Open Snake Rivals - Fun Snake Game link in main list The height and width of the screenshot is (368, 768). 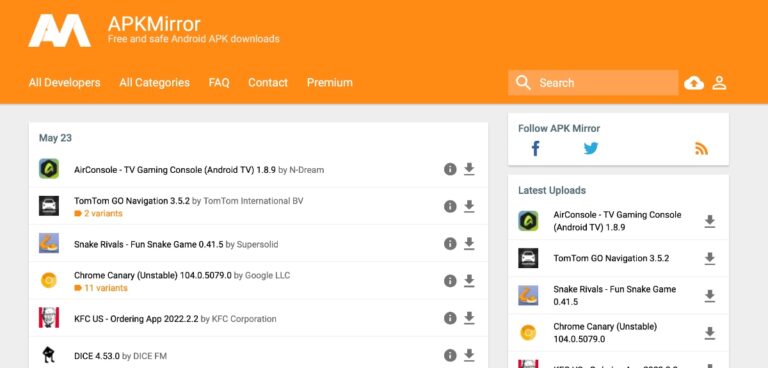pos(148,244)
